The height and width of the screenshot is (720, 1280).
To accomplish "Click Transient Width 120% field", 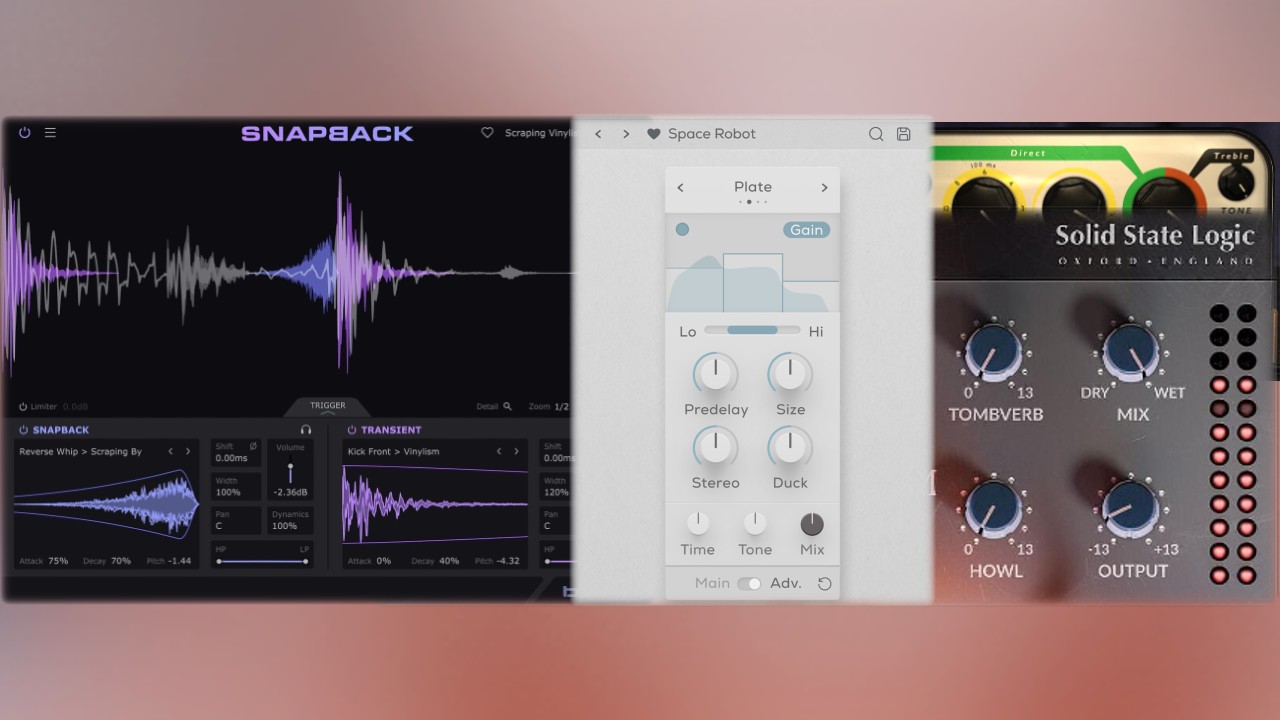I will pos(555,487).
